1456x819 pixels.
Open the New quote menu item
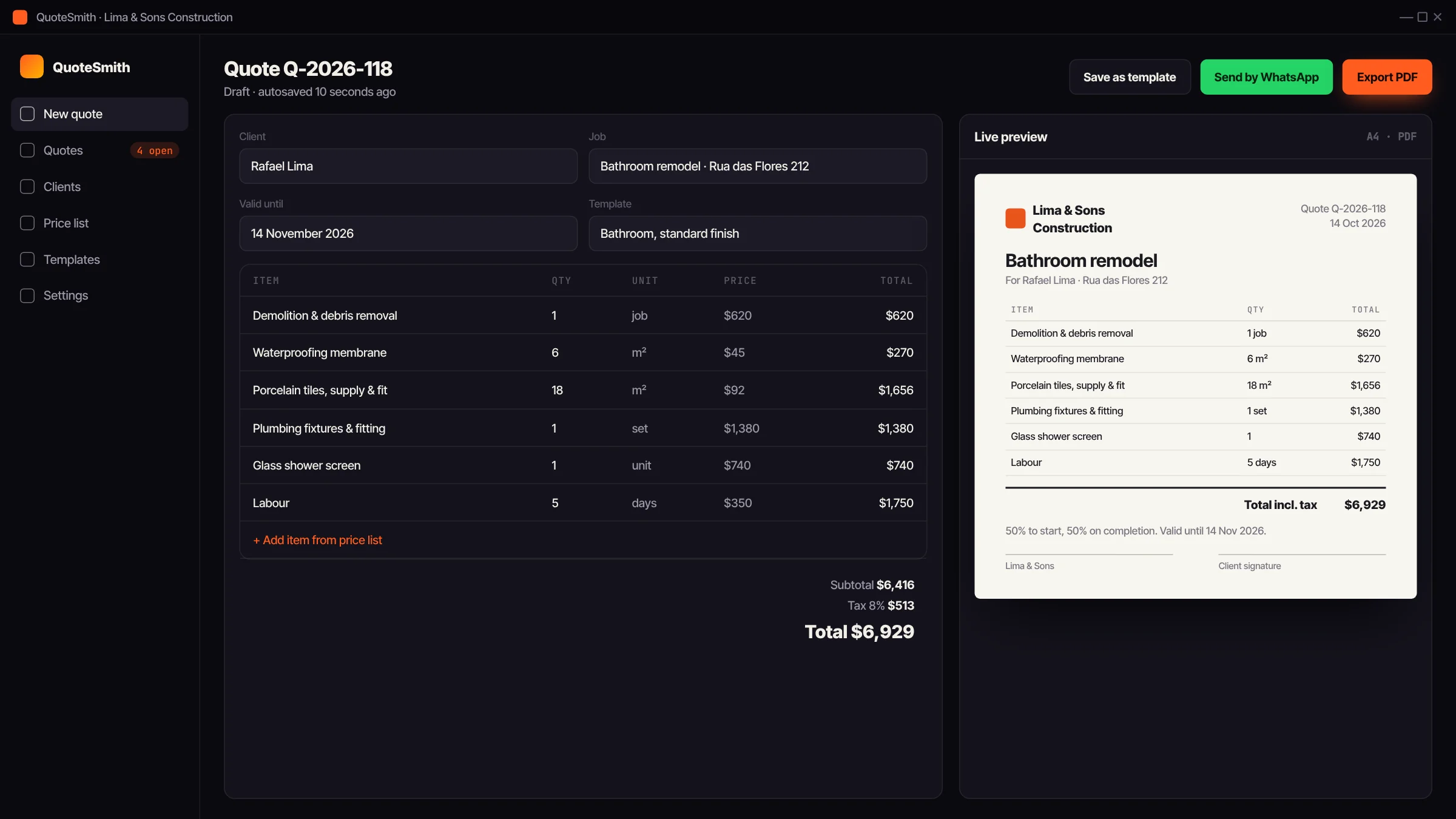[99, 114]
